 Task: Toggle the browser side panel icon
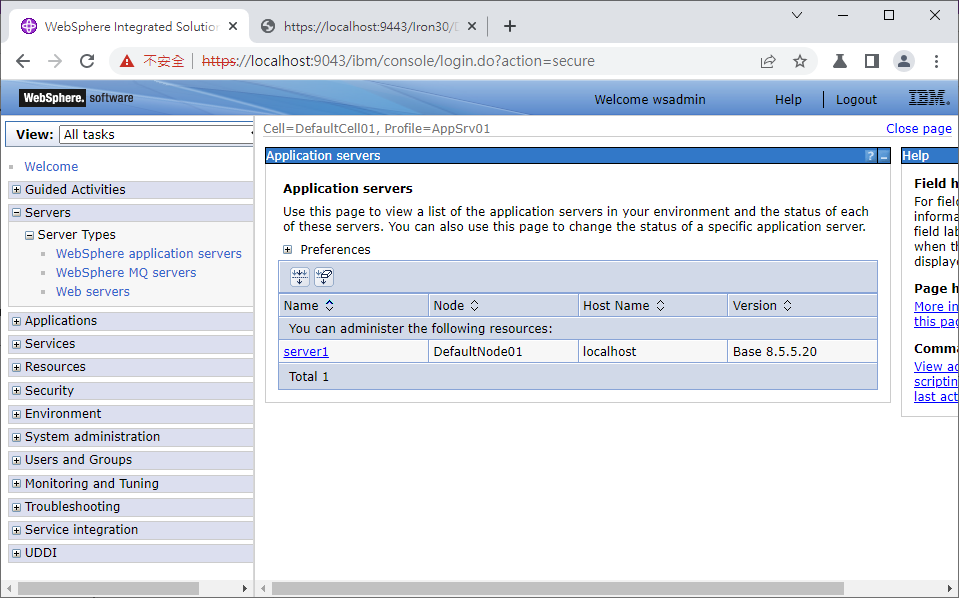(872, 61)
